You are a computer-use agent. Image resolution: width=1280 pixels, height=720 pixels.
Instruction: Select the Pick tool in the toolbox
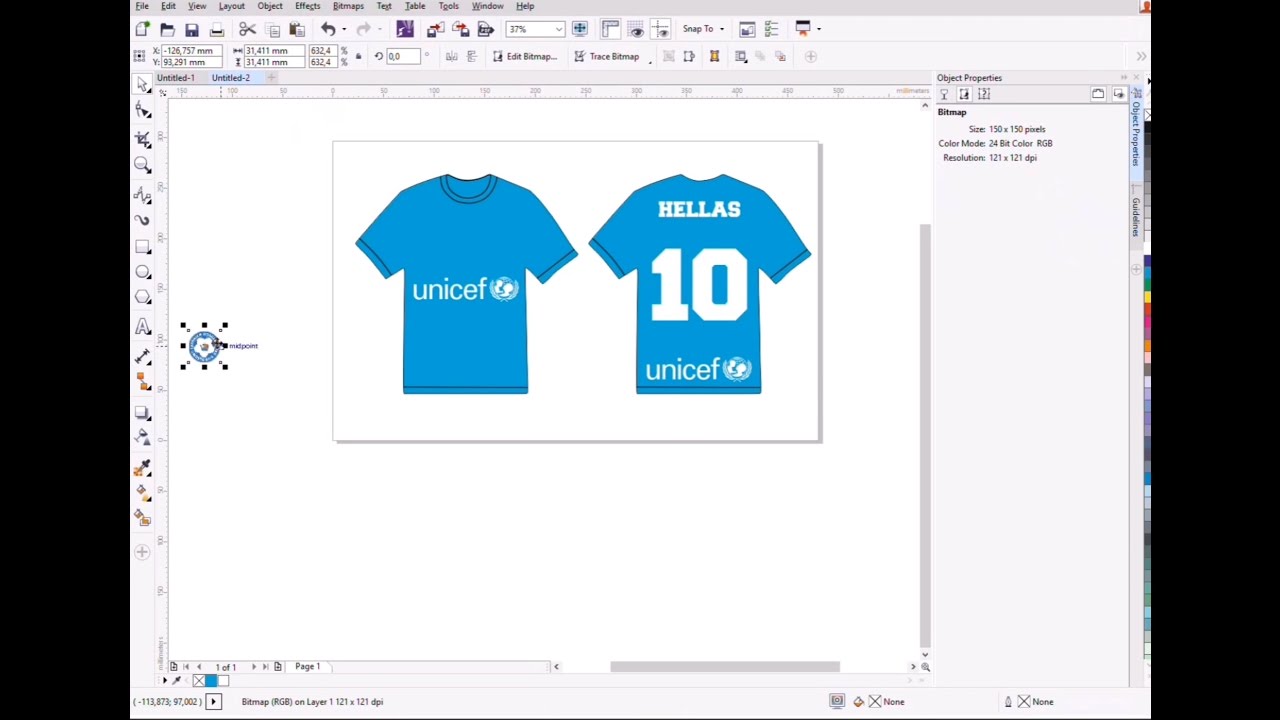point(142,85)
